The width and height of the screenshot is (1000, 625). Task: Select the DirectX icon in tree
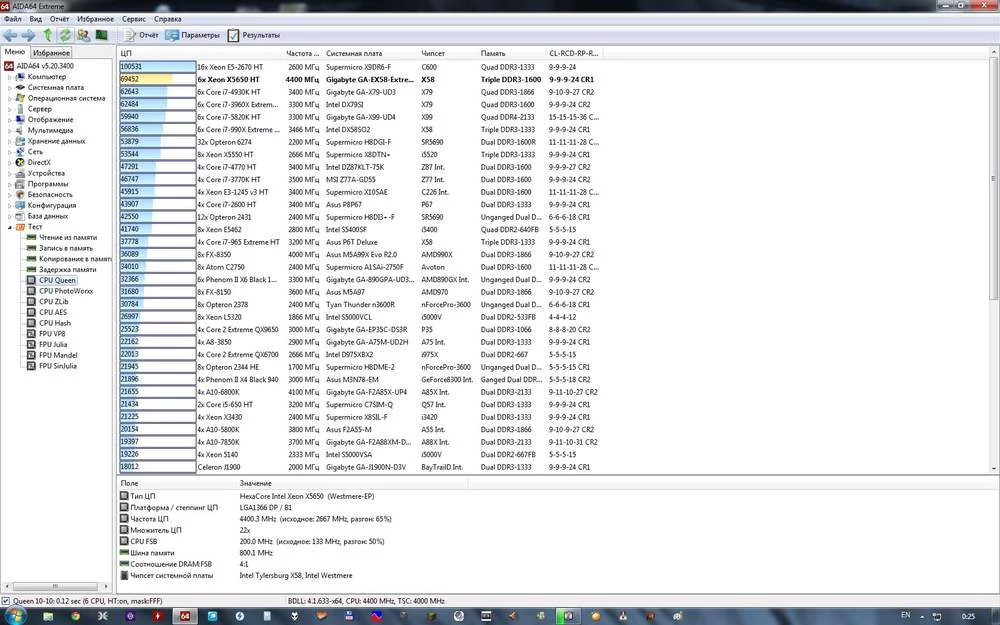pyautogui.click(x=20, y=163)
